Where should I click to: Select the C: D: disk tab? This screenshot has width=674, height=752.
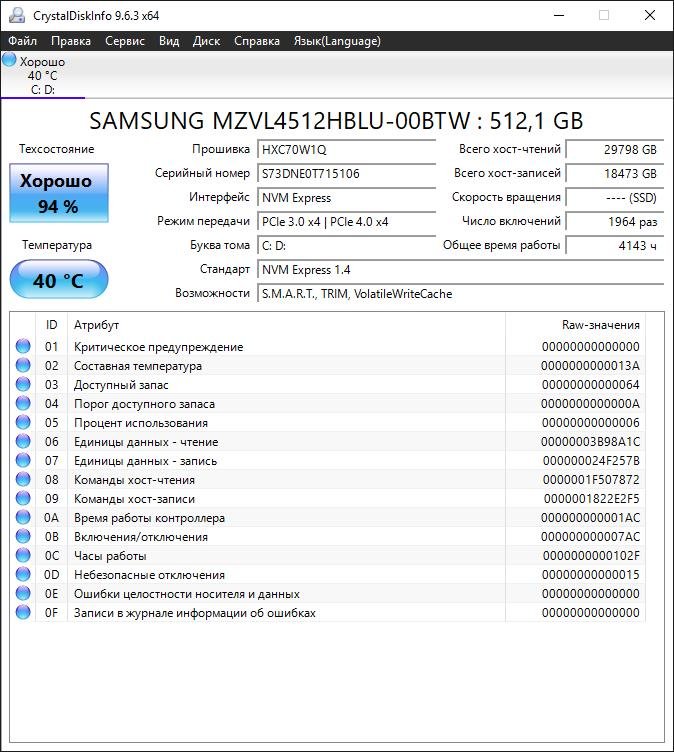[43, 75]
